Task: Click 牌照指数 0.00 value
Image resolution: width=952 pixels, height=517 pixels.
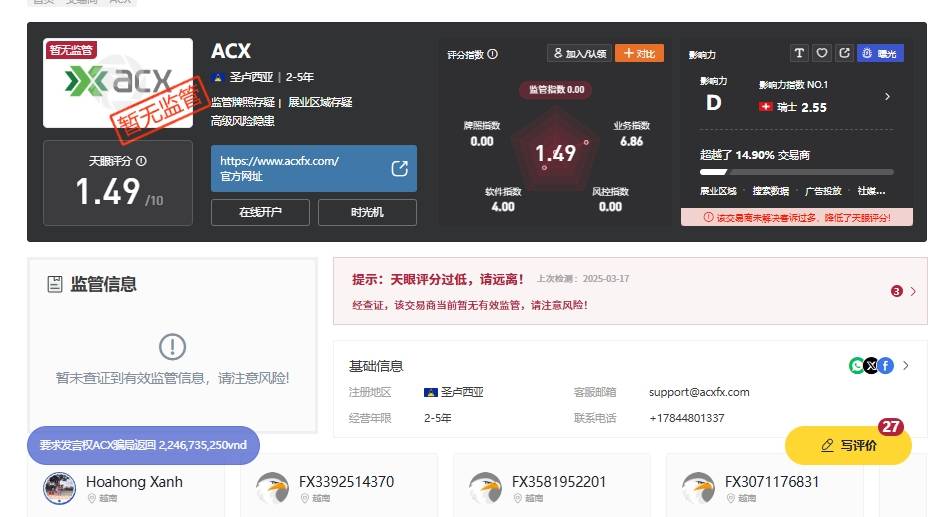Action: (x=481, y=141)
